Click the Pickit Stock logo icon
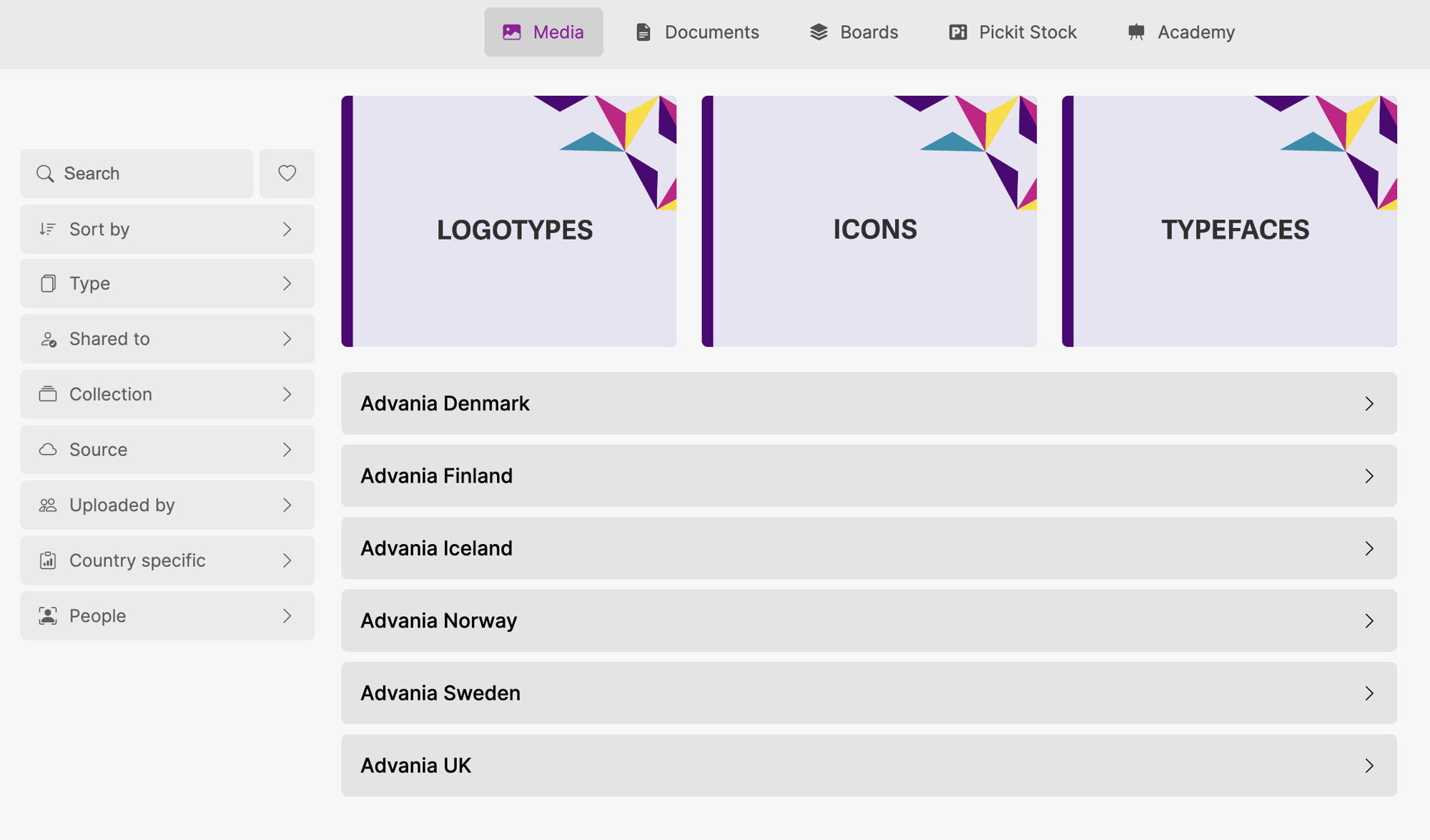 (x=958, y=32)
